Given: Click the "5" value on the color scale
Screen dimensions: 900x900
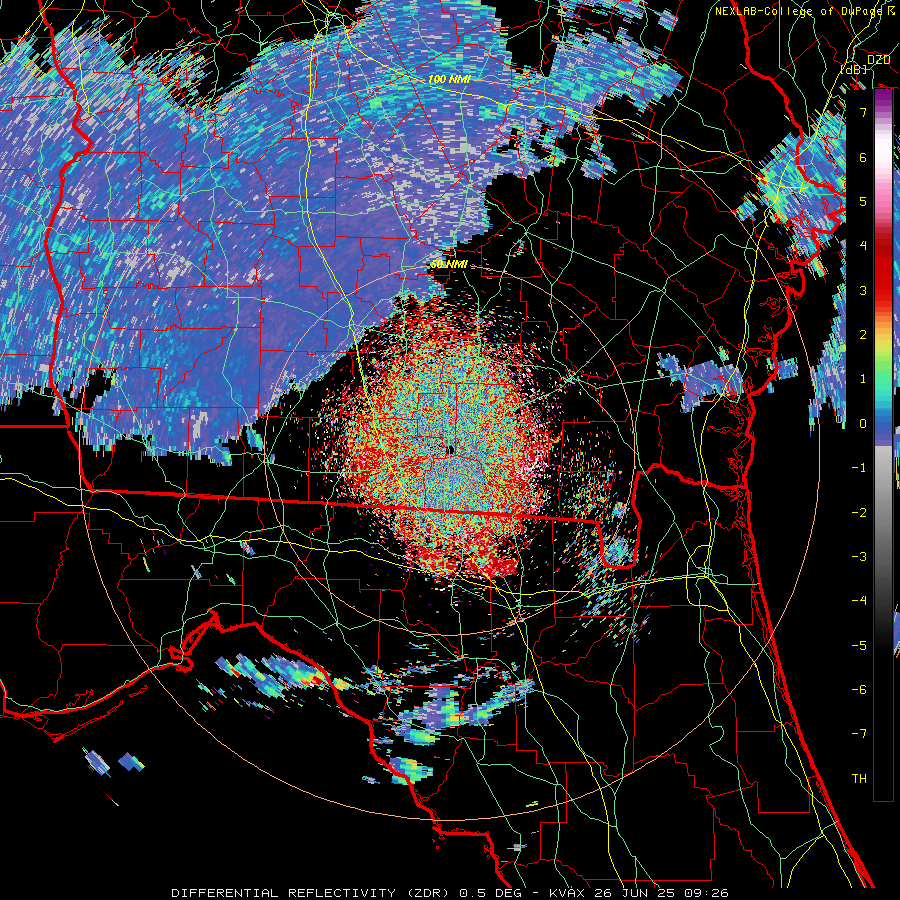Looking at the screenshot, I should pyautogui.click(x=863, y=201).
